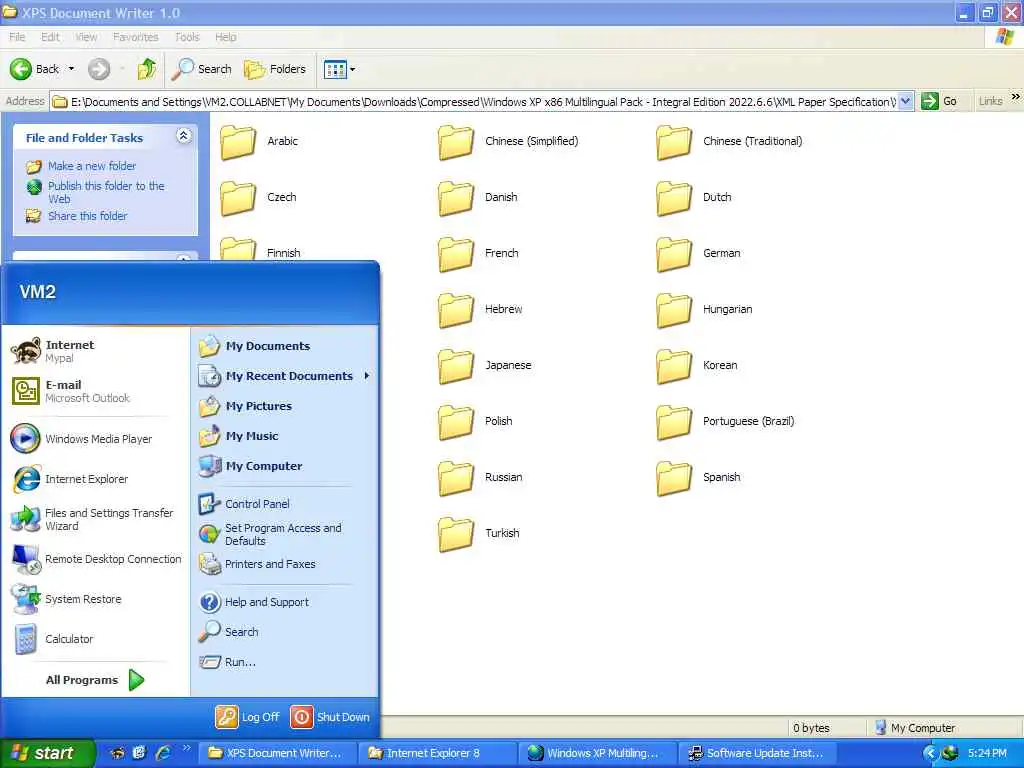Open My Computer from Start menu
This screenshot has height=768, width=1024.
tap(285, 466)
